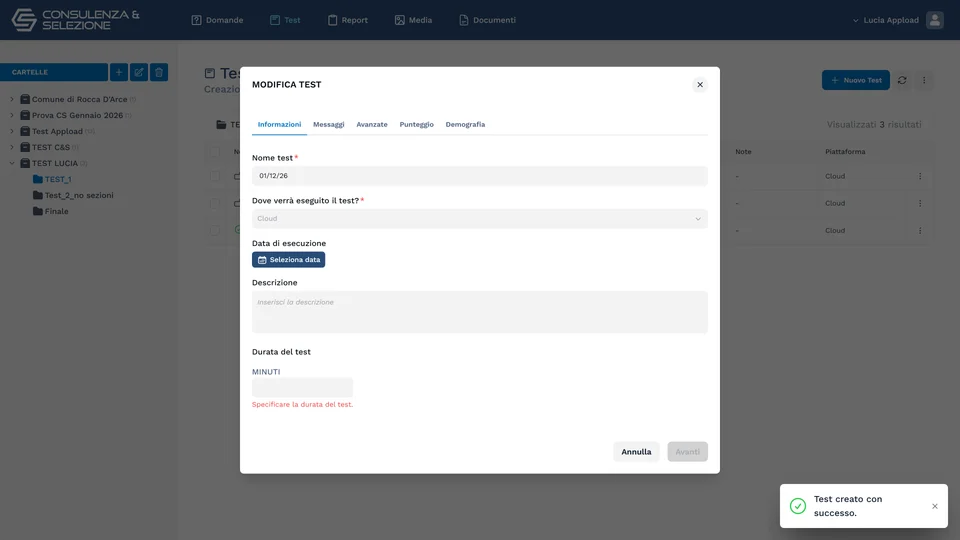Refresh the test list
960x540 pixels.
point(902,80)
